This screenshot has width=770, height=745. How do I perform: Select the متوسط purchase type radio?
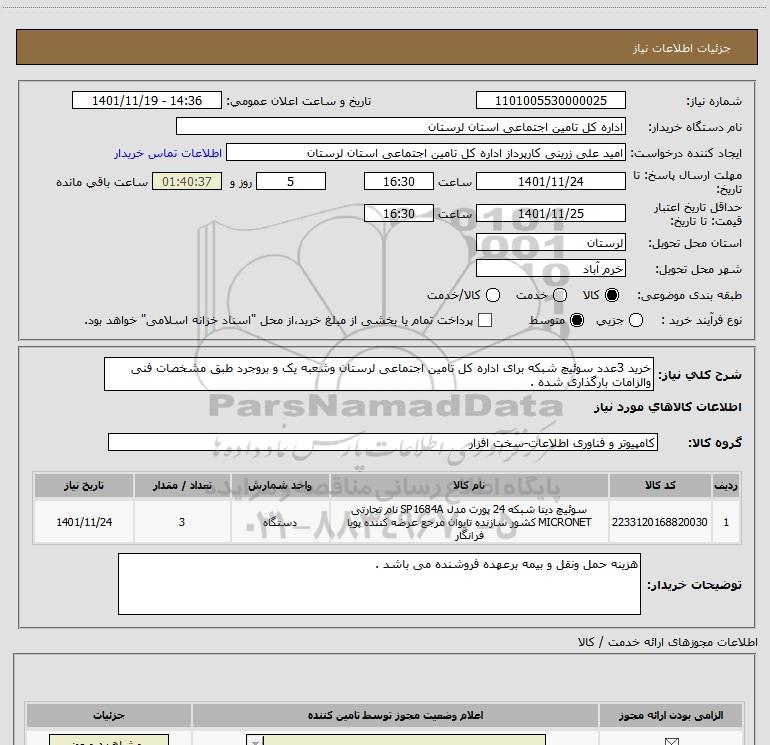tap(577, 320)
